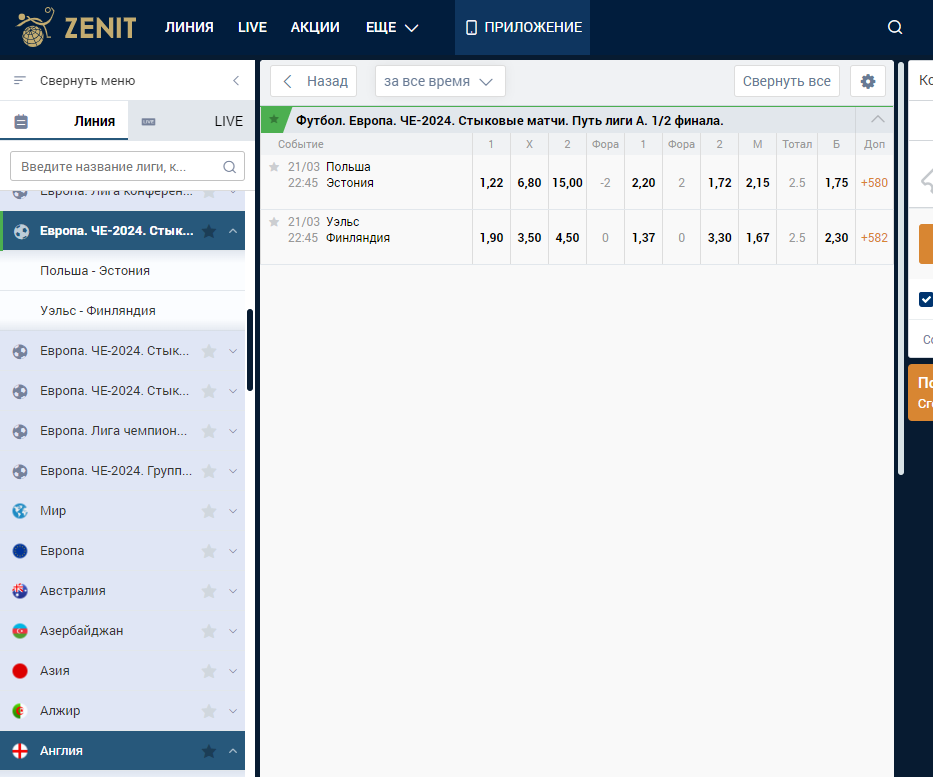Click the Англия flag icon
The height and width of the screenshot is (777, 933).
(x=20, y=751)
